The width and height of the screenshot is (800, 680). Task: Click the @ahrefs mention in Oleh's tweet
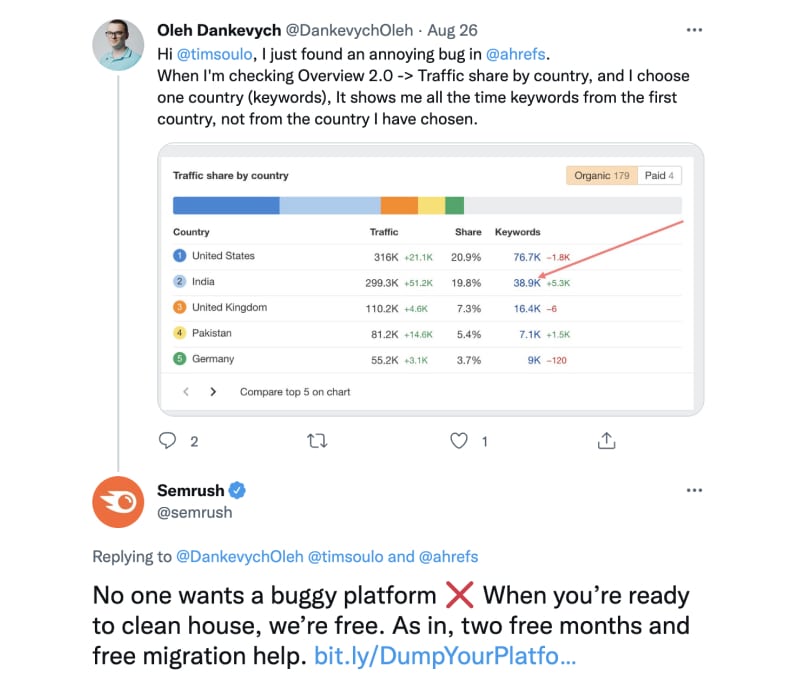[x=516, y=54]
